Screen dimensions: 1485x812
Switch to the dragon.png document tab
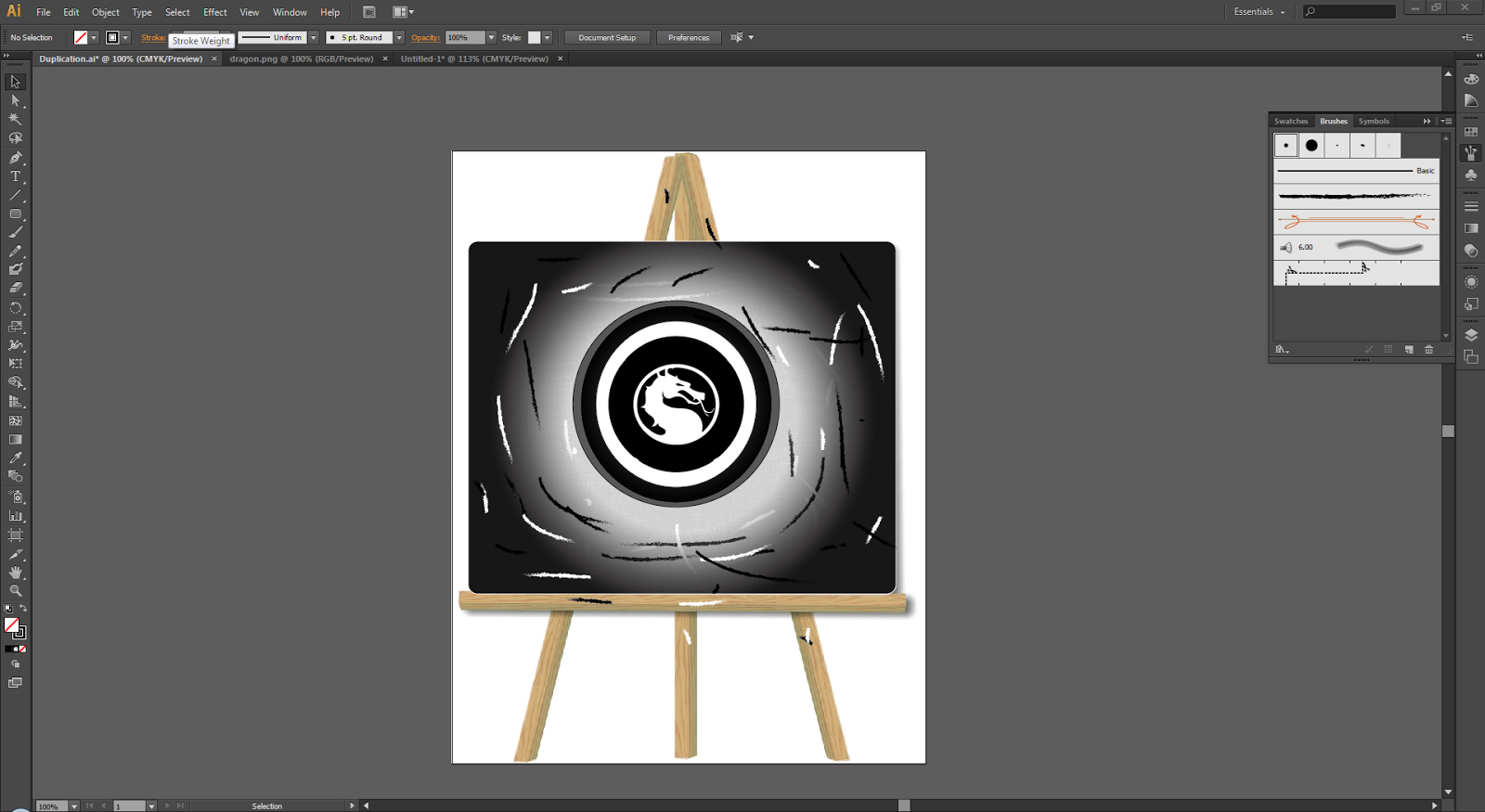coord(302,58)
